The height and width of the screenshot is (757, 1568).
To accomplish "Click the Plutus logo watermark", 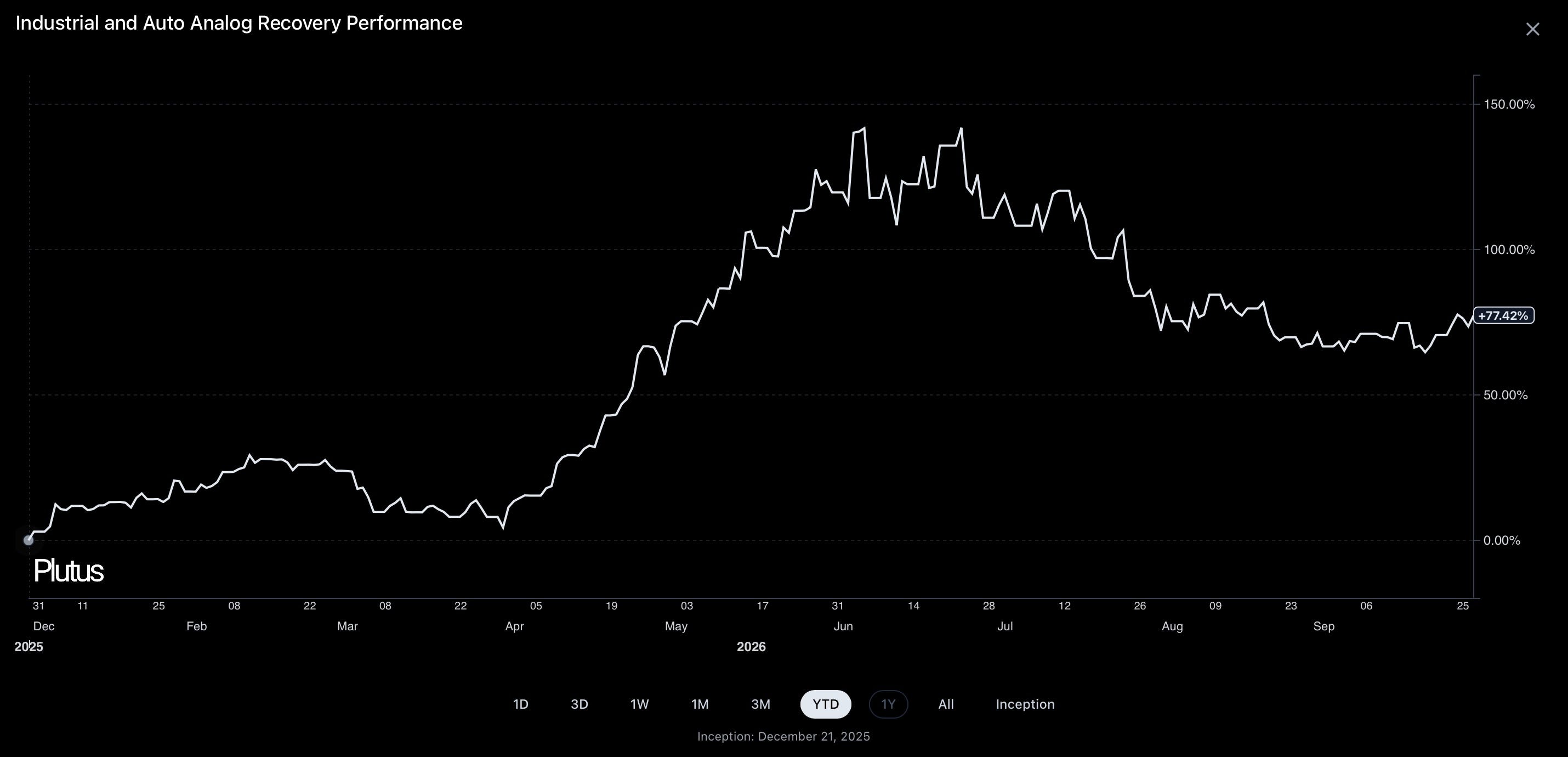I will pyautogui.click(x=68, y=571).
